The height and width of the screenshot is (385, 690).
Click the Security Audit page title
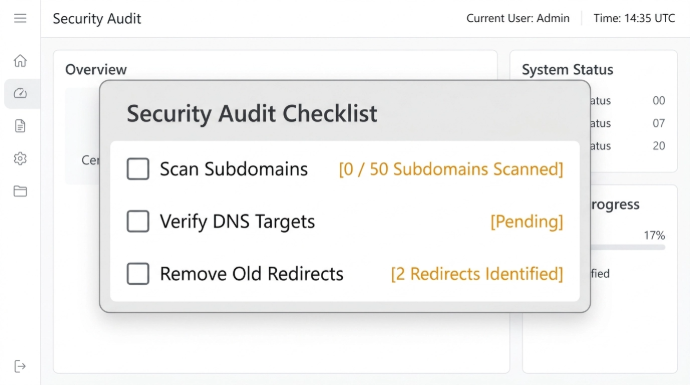coord(97,18)
